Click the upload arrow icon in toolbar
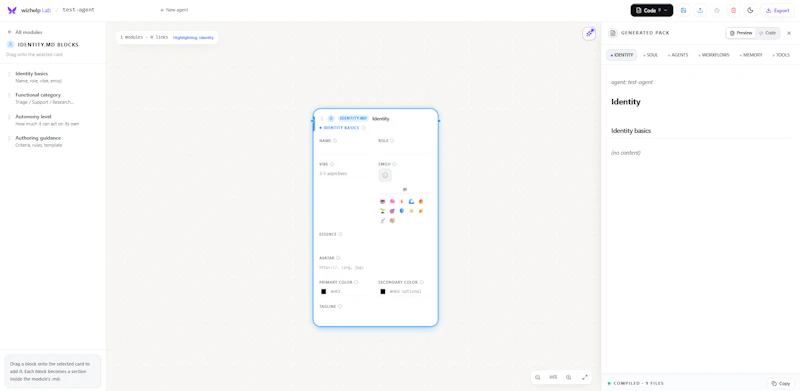 [x=701, y=10]
